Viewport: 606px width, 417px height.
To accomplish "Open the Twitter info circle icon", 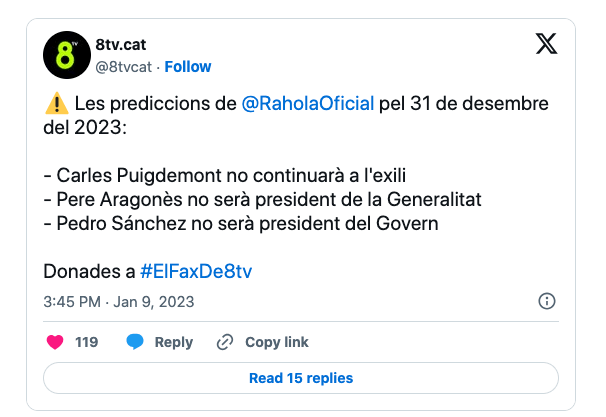I will pyautogui.click(x=547, y=301).
